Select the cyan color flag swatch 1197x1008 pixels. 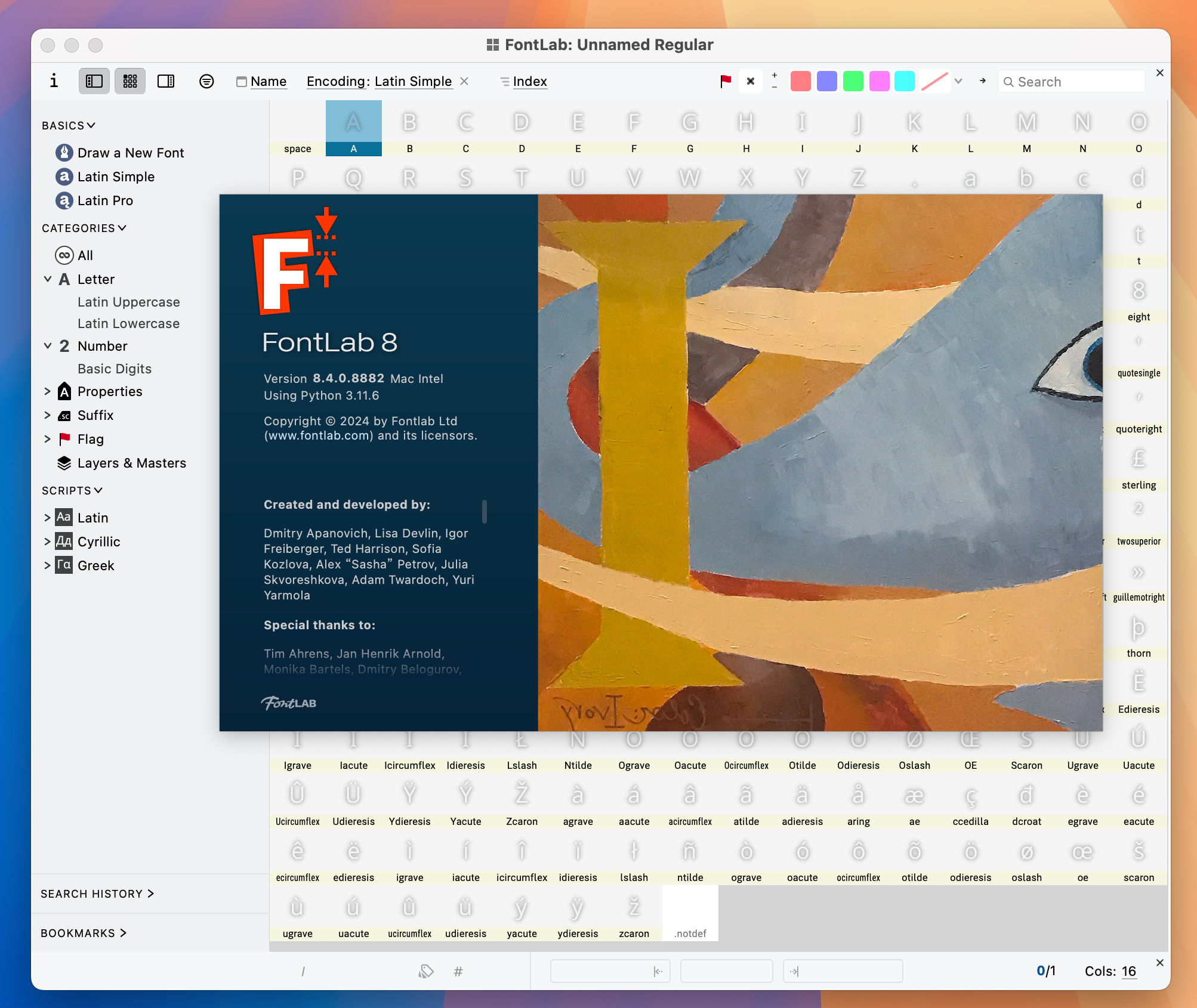pyautogui.click(x=905, y=81)
